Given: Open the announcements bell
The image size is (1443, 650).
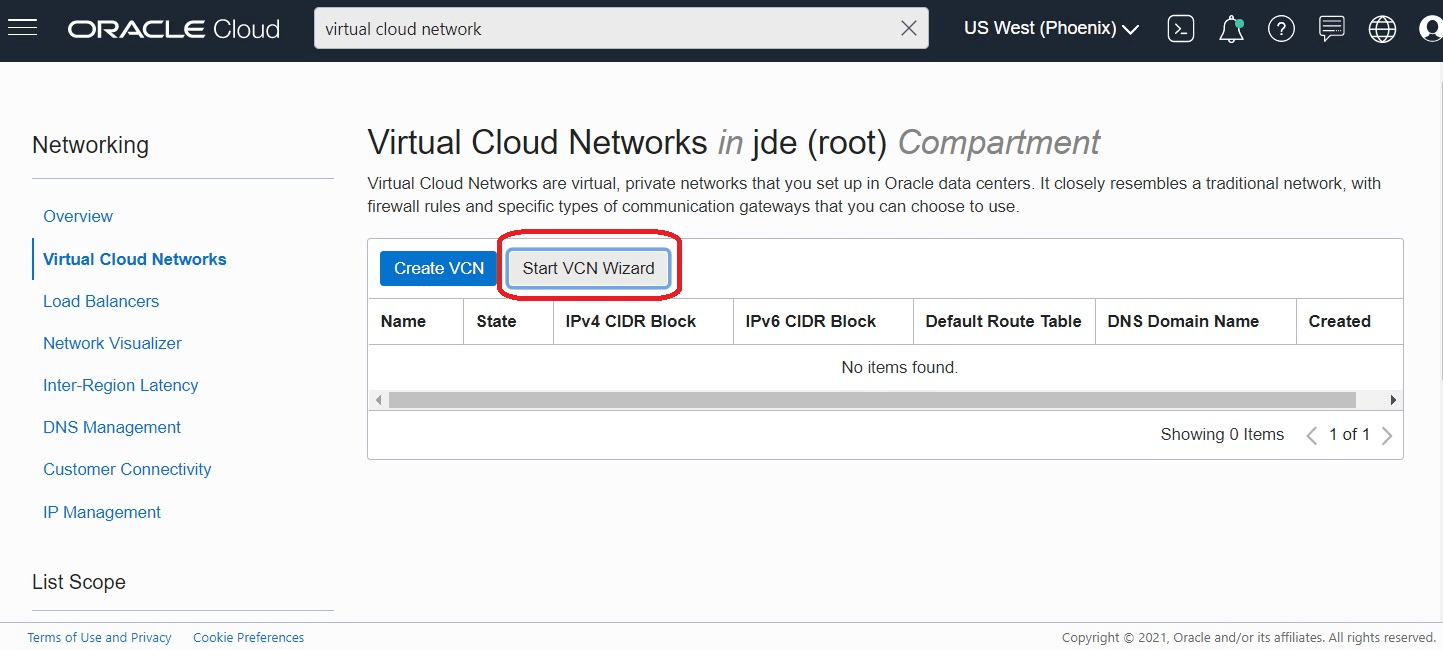Looking at the screenshot, I should 1231,29.
